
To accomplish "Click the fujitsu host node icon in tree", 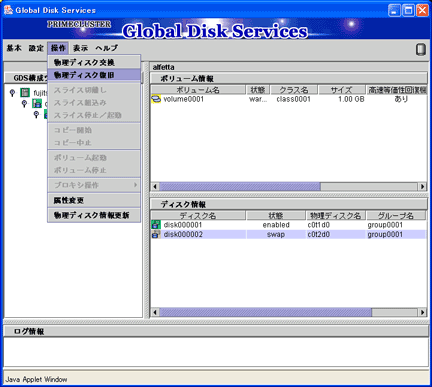I will click(25, 92).
